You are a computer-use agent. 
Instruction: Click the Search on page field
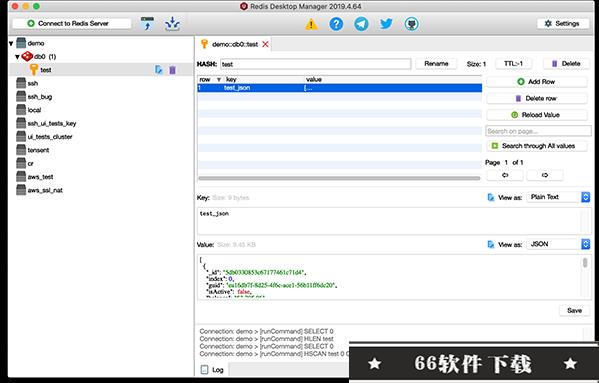tap(538, 131)
